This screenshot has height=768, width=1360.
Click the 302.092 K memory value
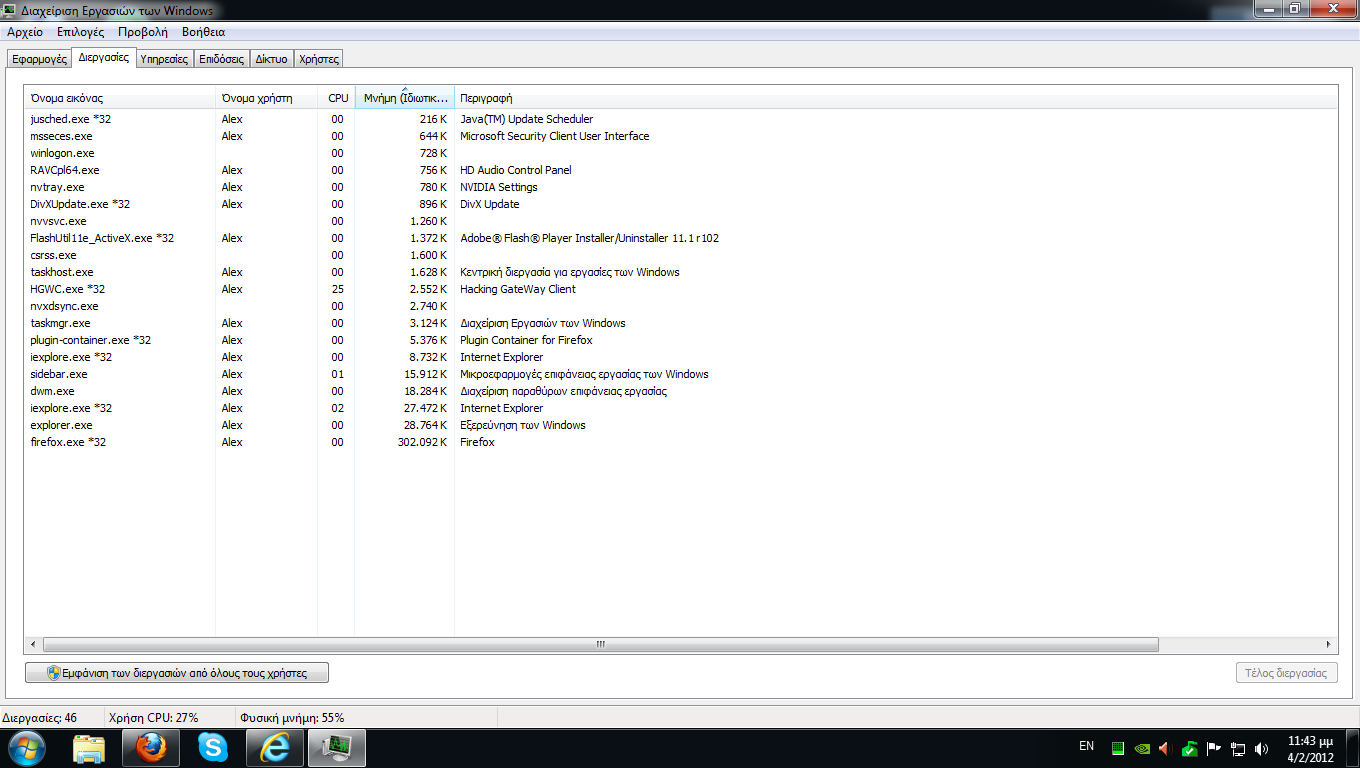422,442
